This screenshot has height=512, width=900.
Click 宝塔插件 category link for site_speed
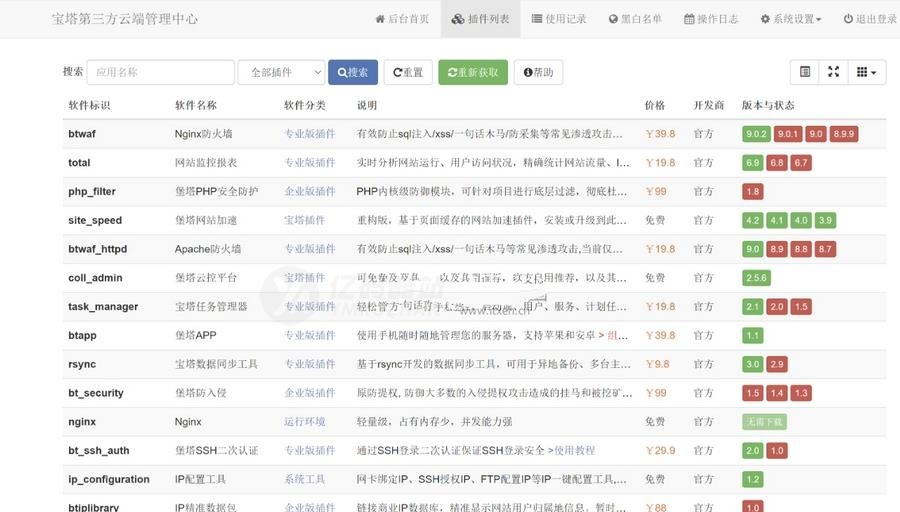tap(305, 220)
